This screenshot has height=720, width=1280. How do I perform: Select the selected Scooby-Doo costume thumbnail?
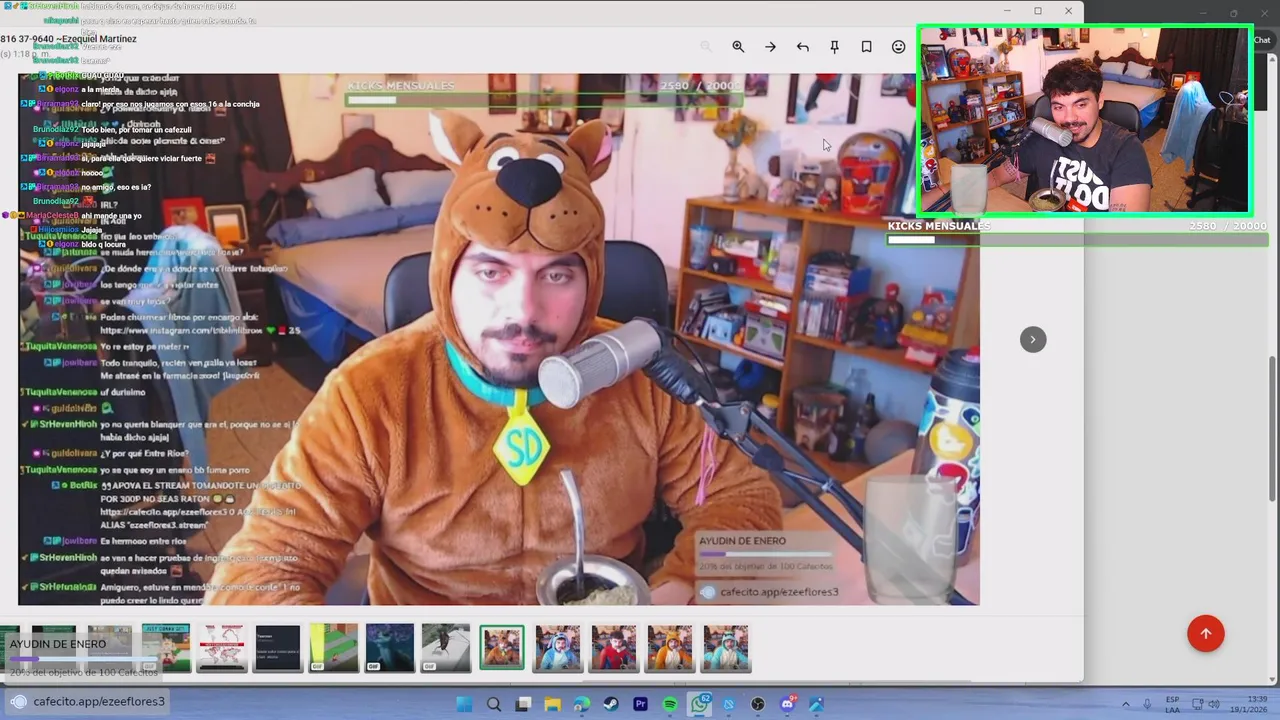[x=501, y=647]
